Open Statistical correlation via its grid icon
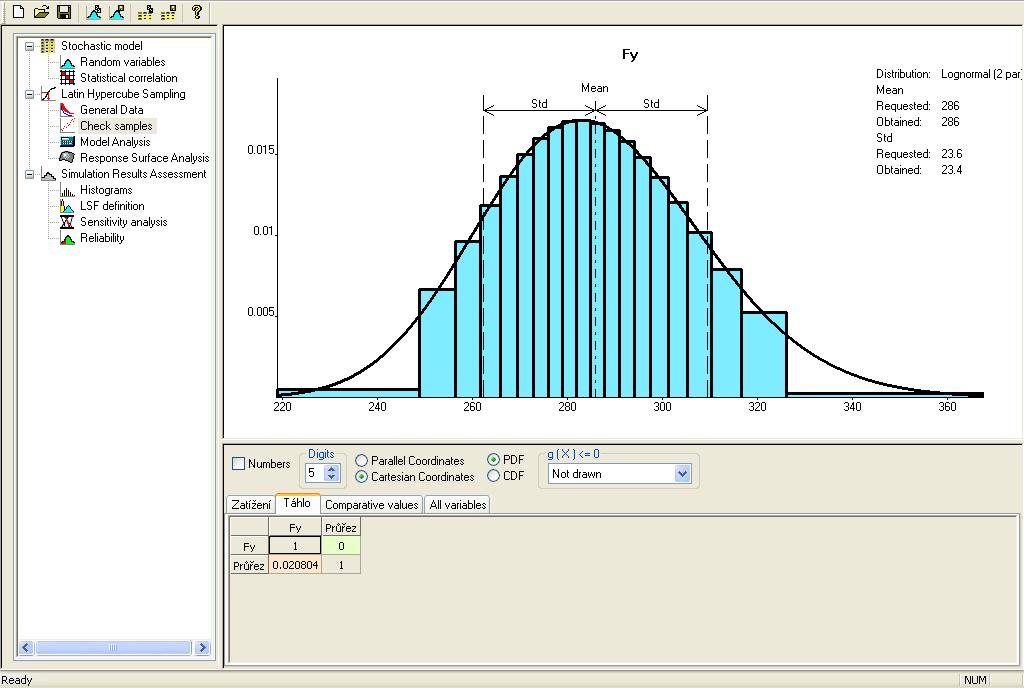The width and height of the screenshot is (1024, 688). 67,78
